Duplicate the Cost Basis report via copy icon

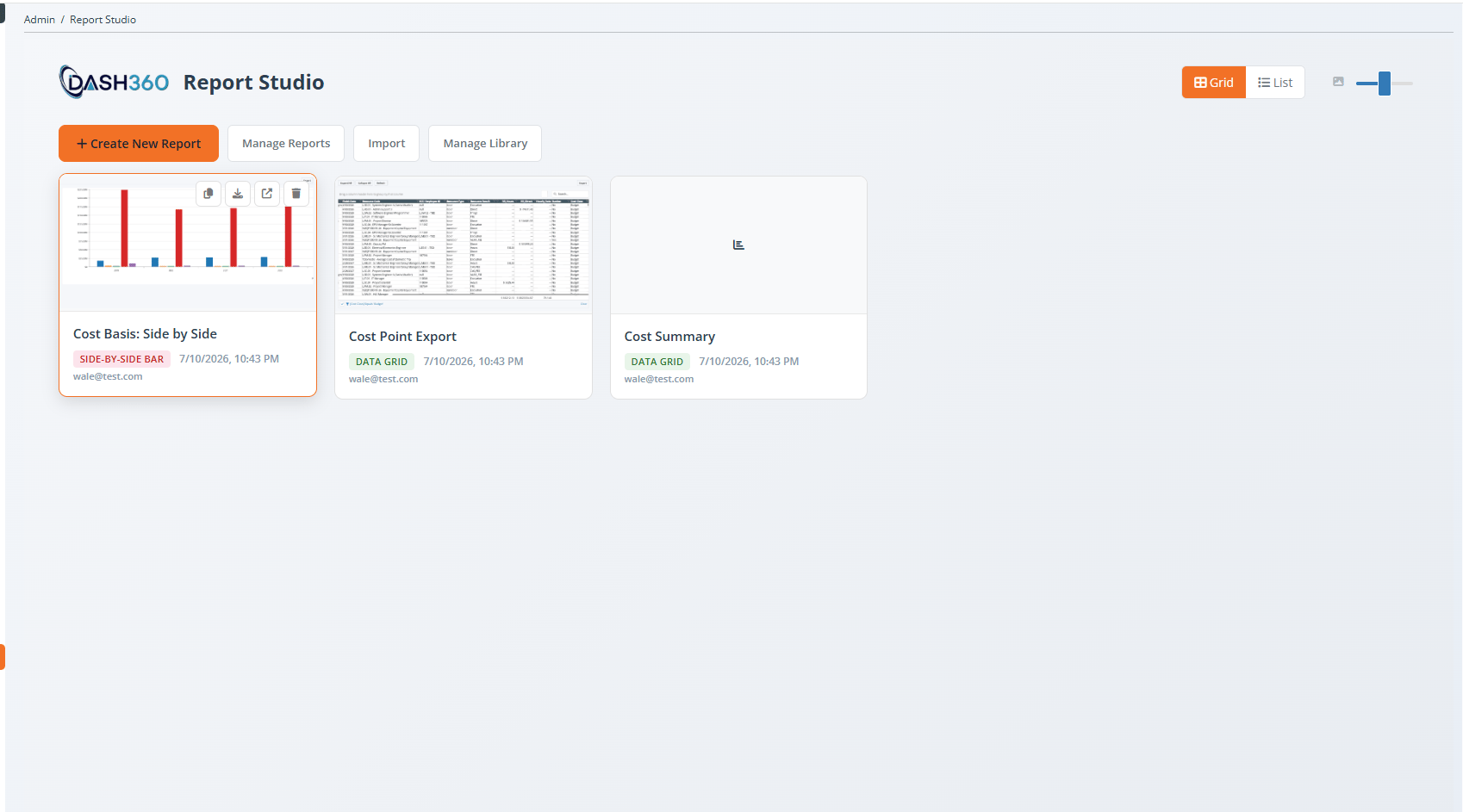point(209,194)
